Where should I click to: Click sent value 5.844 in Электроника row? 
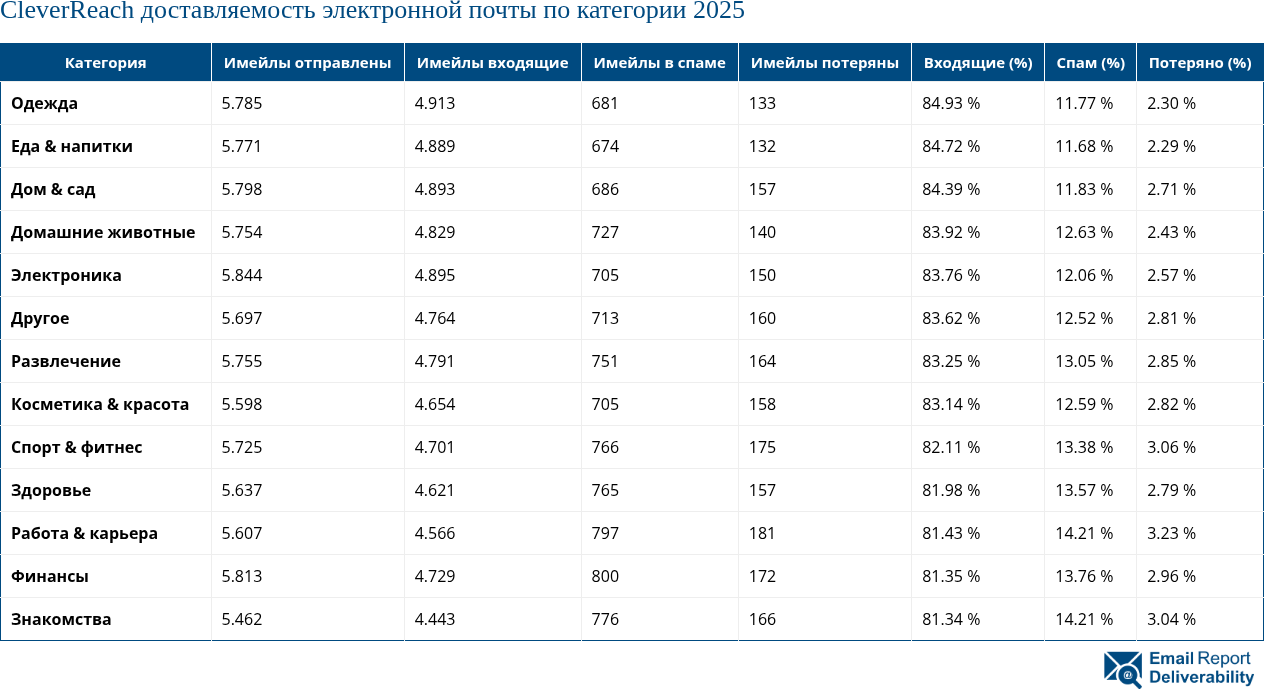pos(242,275)
